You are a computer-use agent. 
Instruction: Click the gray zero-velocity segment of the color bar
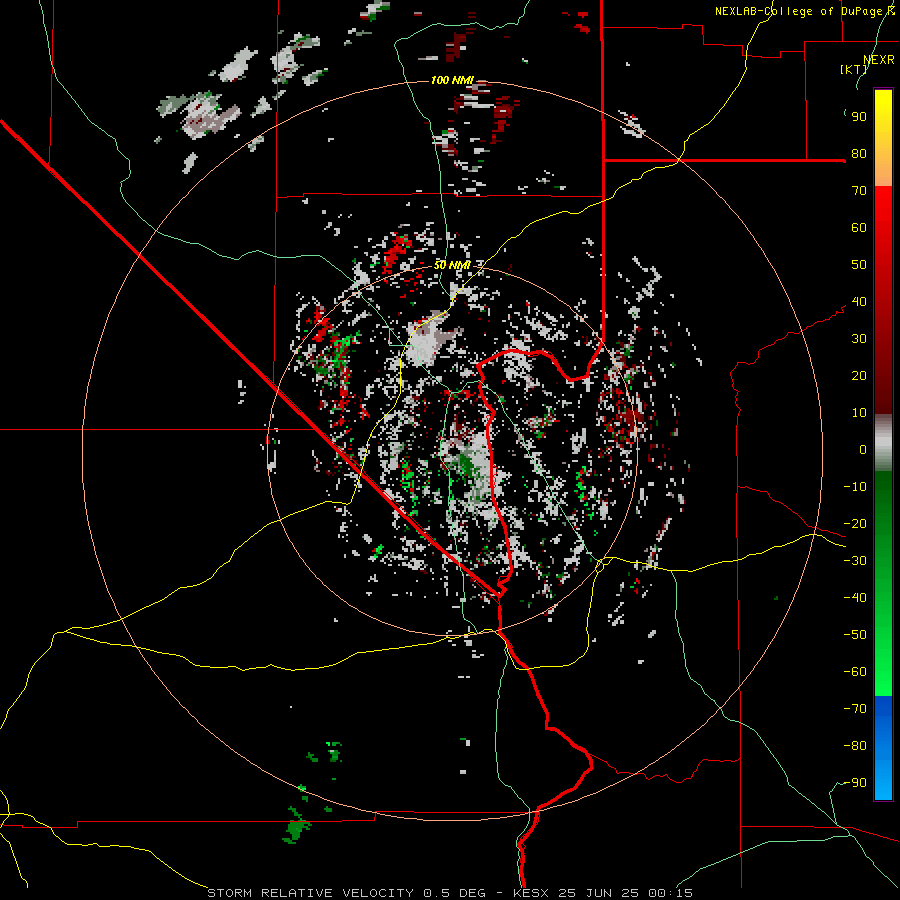tap(883, 443)
